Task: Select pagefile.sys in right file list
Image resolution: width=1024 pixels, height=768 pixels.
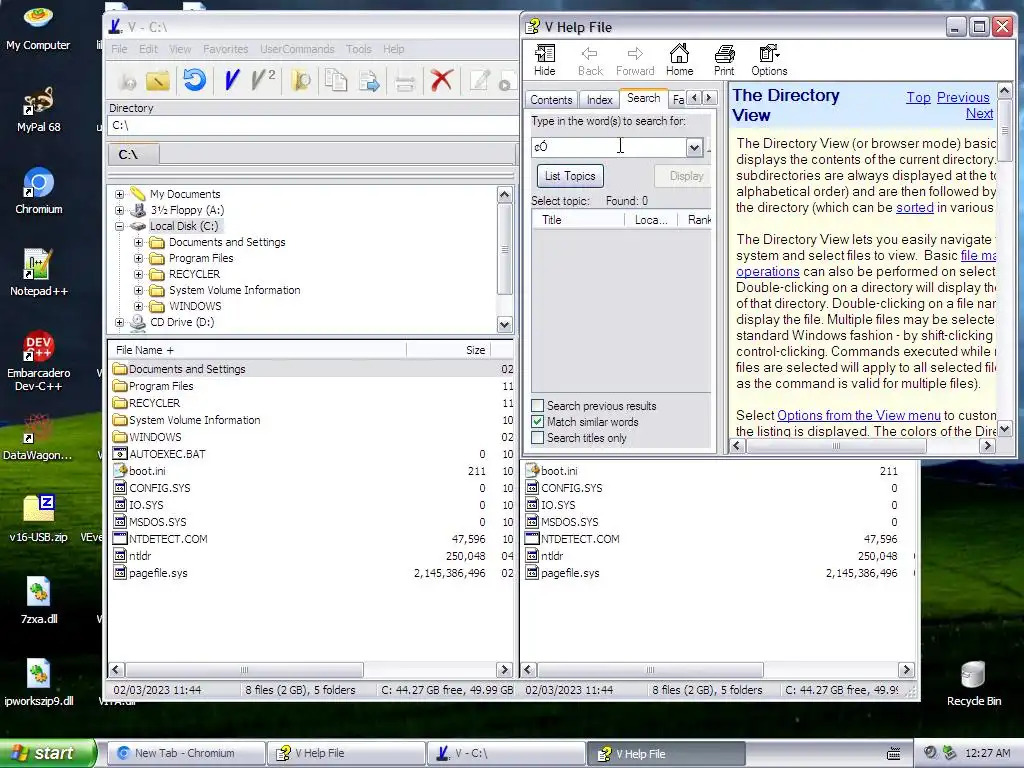Action: click(x=570, y=573)
